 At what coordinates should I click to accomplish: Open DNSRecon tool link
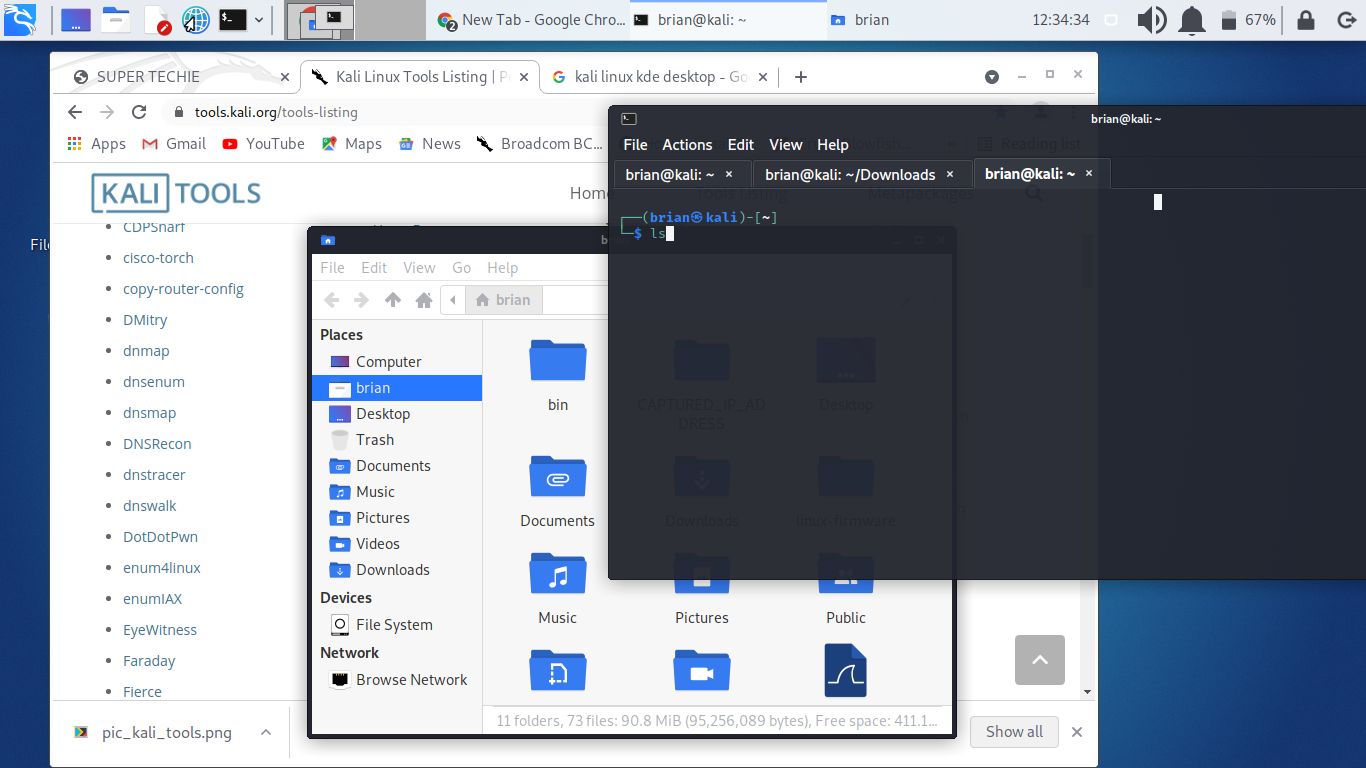pos(157,444)
